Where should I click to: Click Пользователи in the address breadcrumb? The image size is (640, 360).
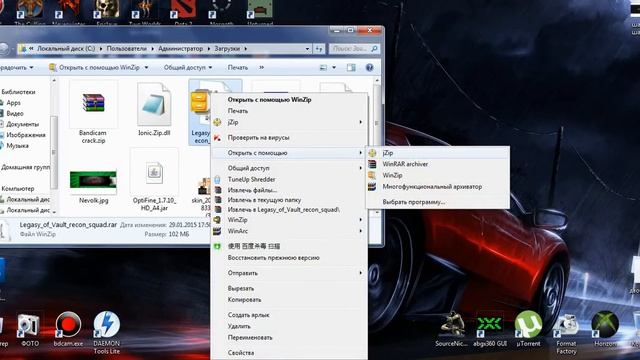[x=127, y=49]
